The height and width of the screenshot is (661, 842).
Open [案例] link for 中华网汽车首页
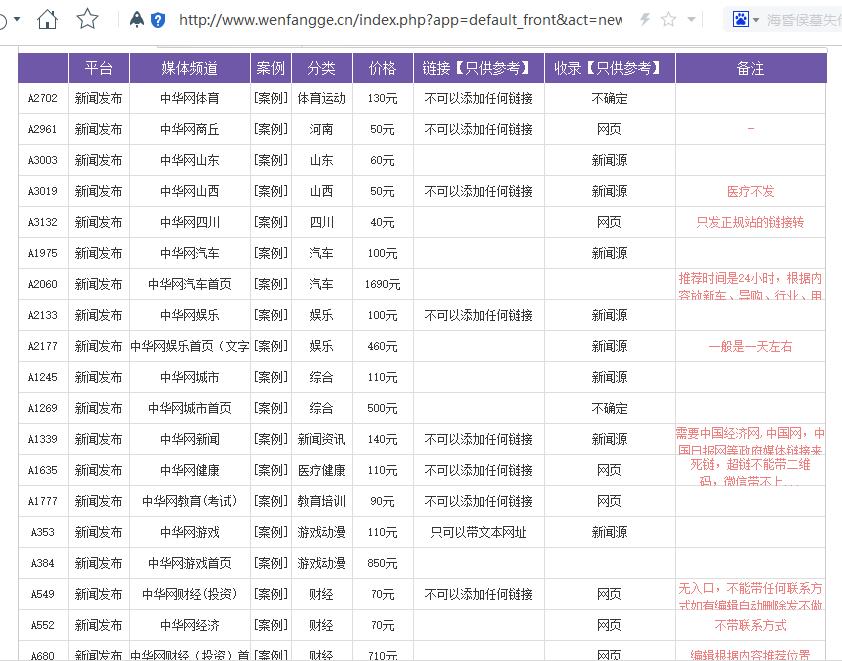[271, 284]
